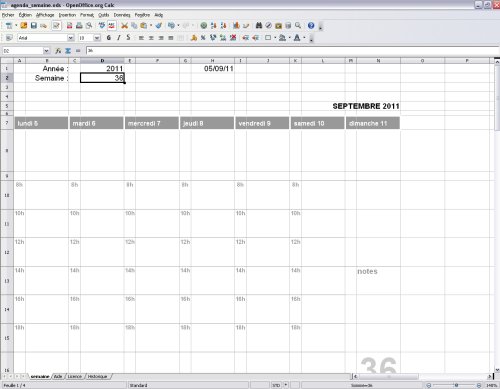The image size is (500, 389).
Task: Insert a chart using the Chart icon
Action: point(236,26)
